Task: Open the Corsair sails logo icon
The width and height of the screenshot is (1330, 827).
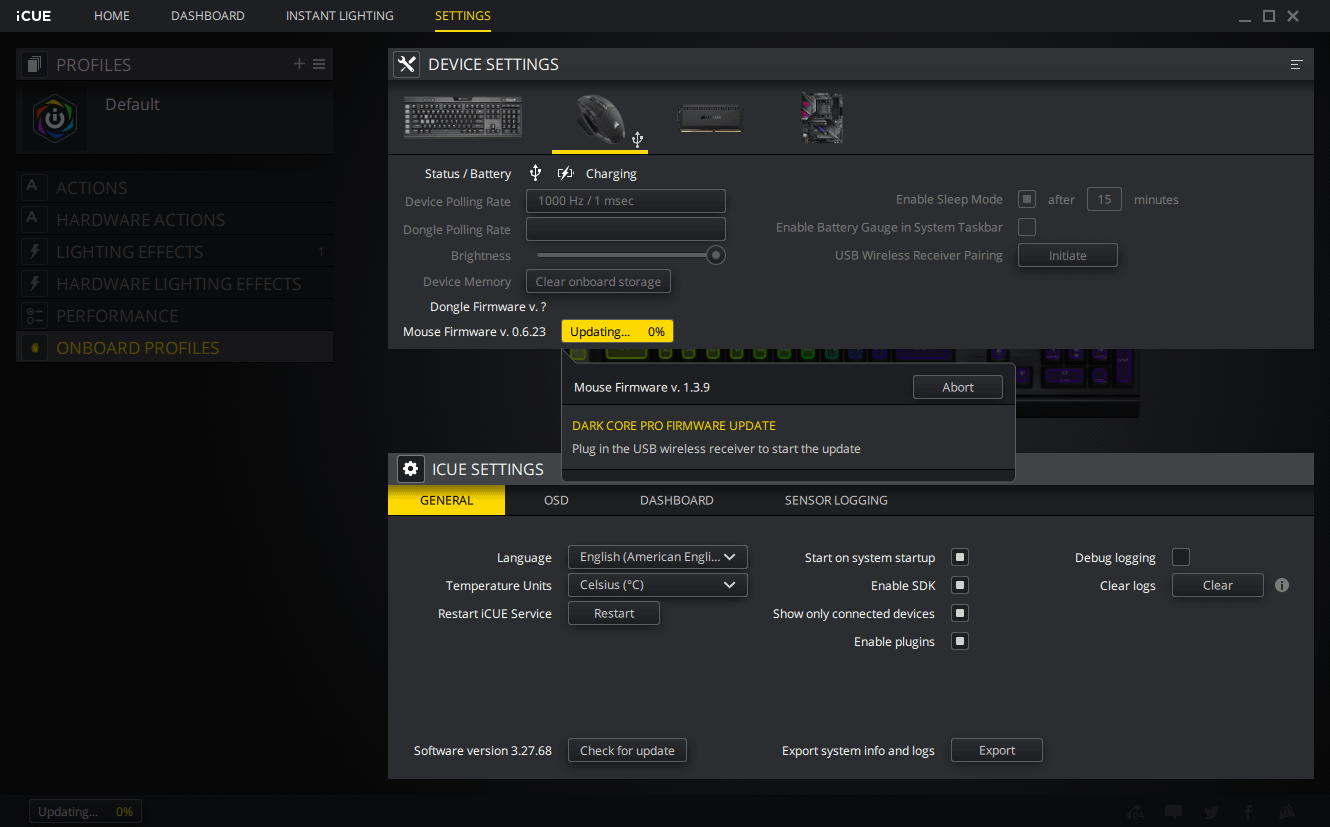Action: (x=1288, y=812)
